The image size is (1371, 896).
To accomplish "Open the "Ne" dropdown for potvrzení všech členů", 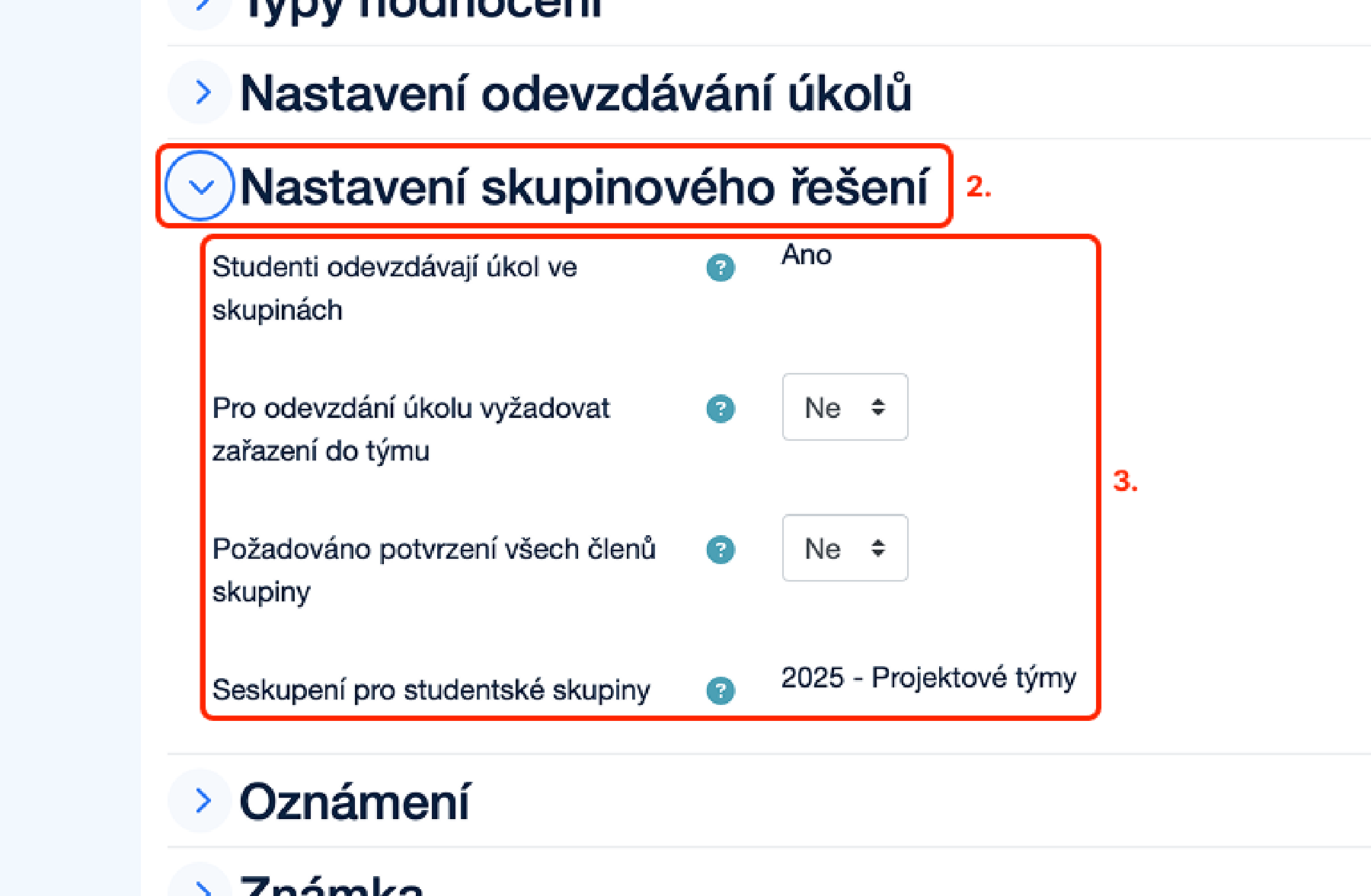I will (x=844, y=549).
